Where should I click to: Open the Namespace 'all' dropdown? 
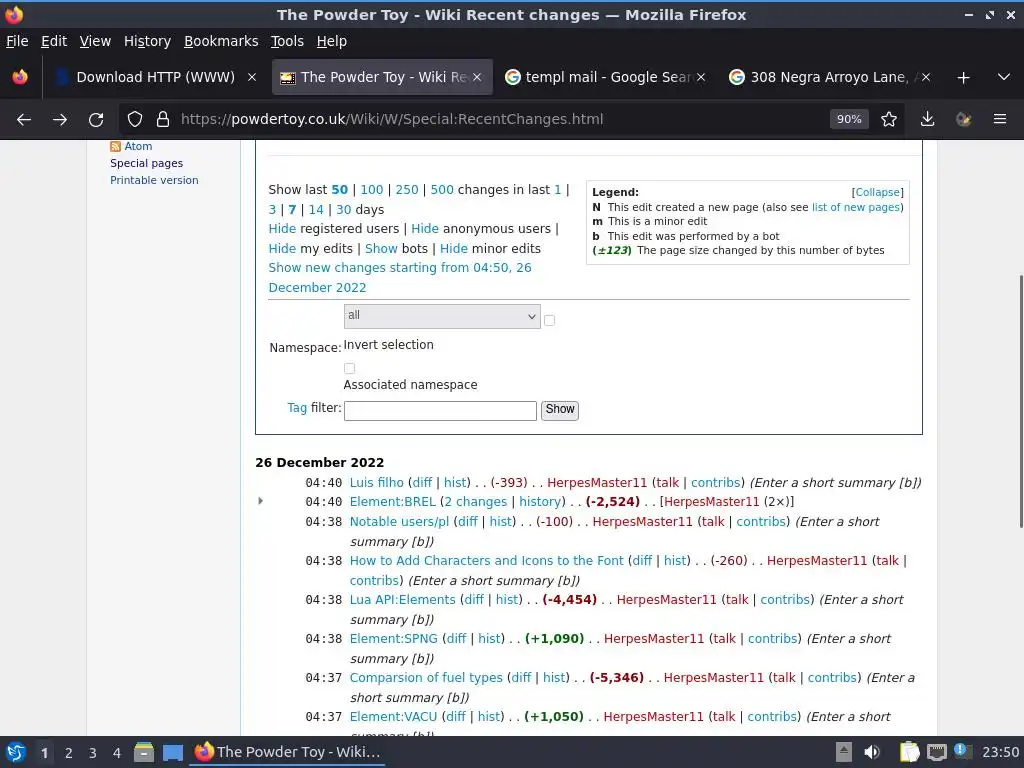point(442,316)
